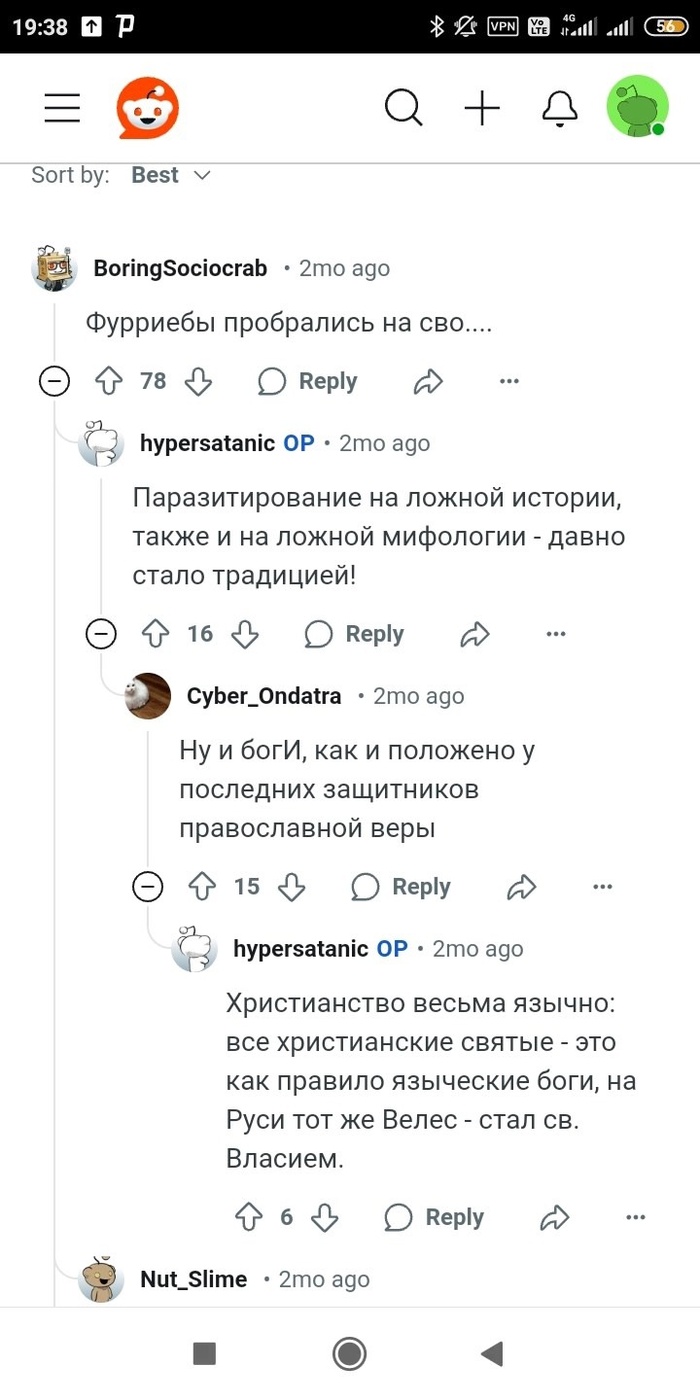The image size is (700, 1400).
Task: Open more options on BoringSociocrab's comment
Action: click(x=509, y=381)
